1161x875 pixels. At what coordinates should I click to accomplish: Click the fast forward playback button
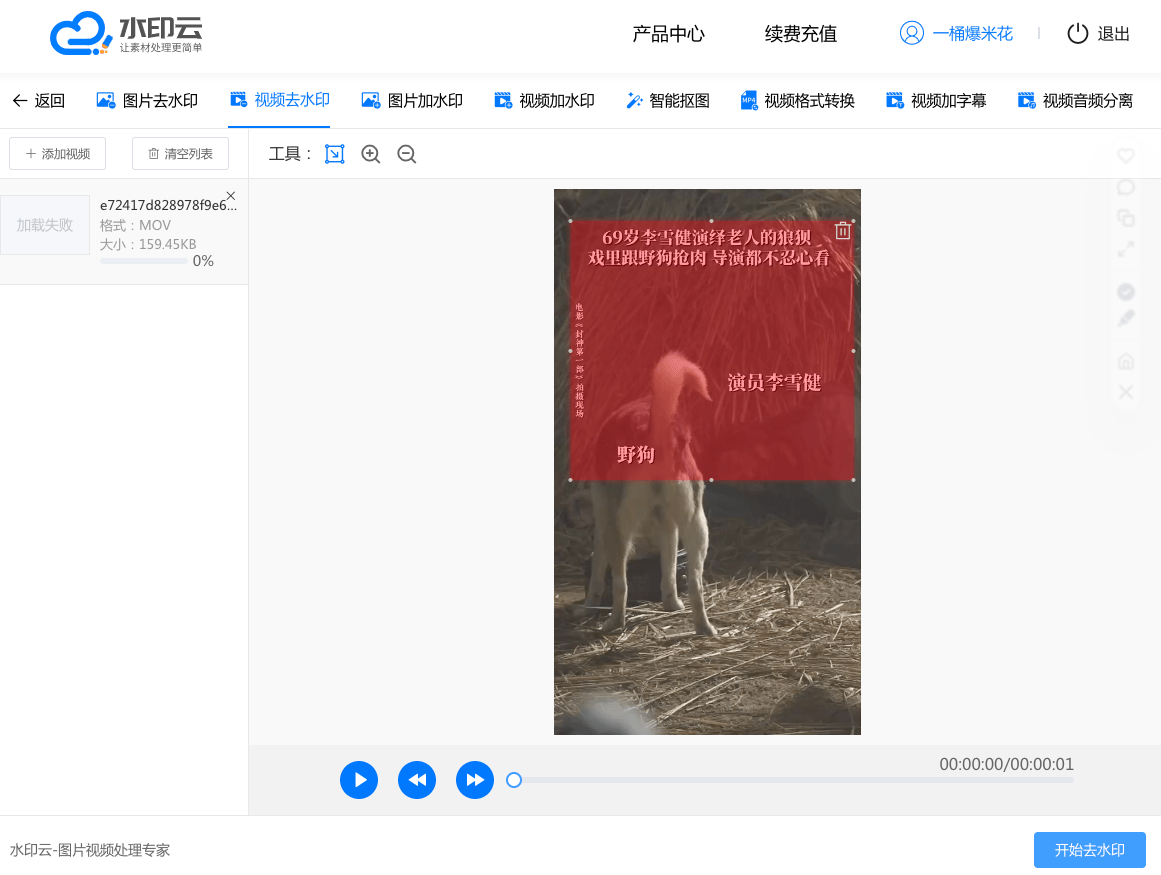[475, 780]
